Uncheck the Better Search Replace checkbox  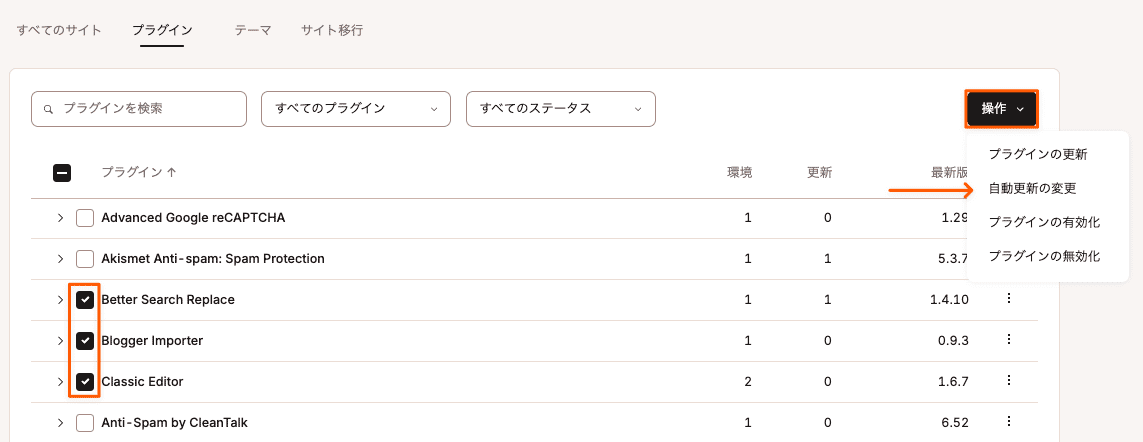pos(85,300)
